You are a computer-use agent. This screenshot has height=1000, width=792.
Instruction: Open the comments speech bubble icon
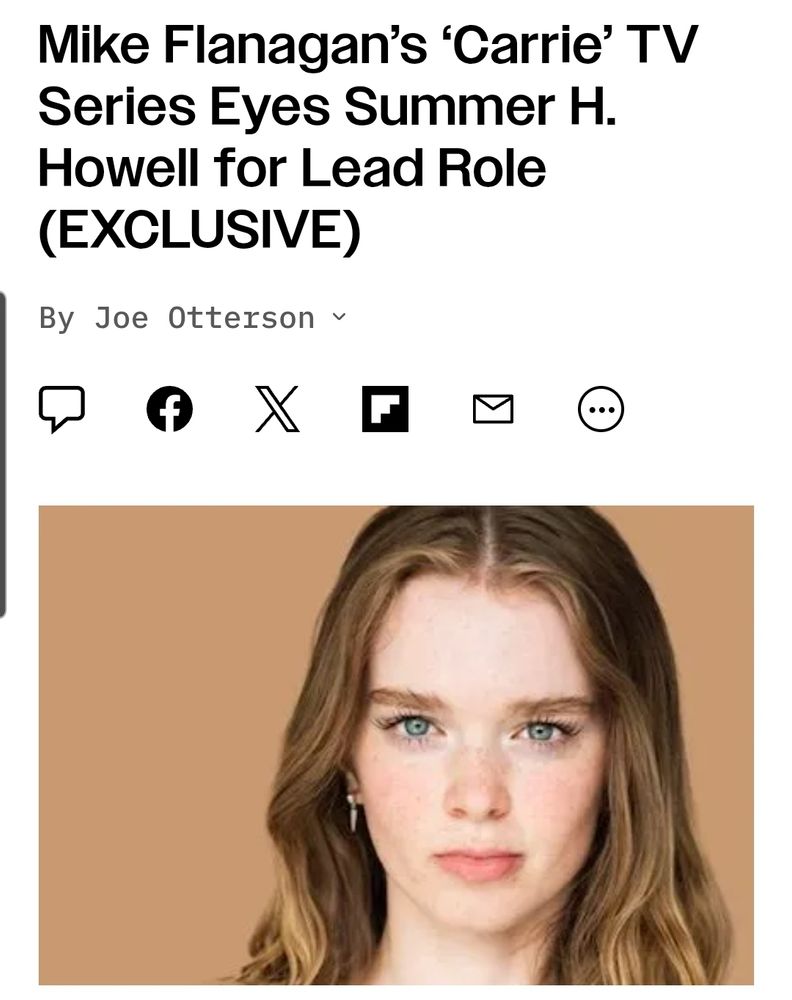pos(61,409)
